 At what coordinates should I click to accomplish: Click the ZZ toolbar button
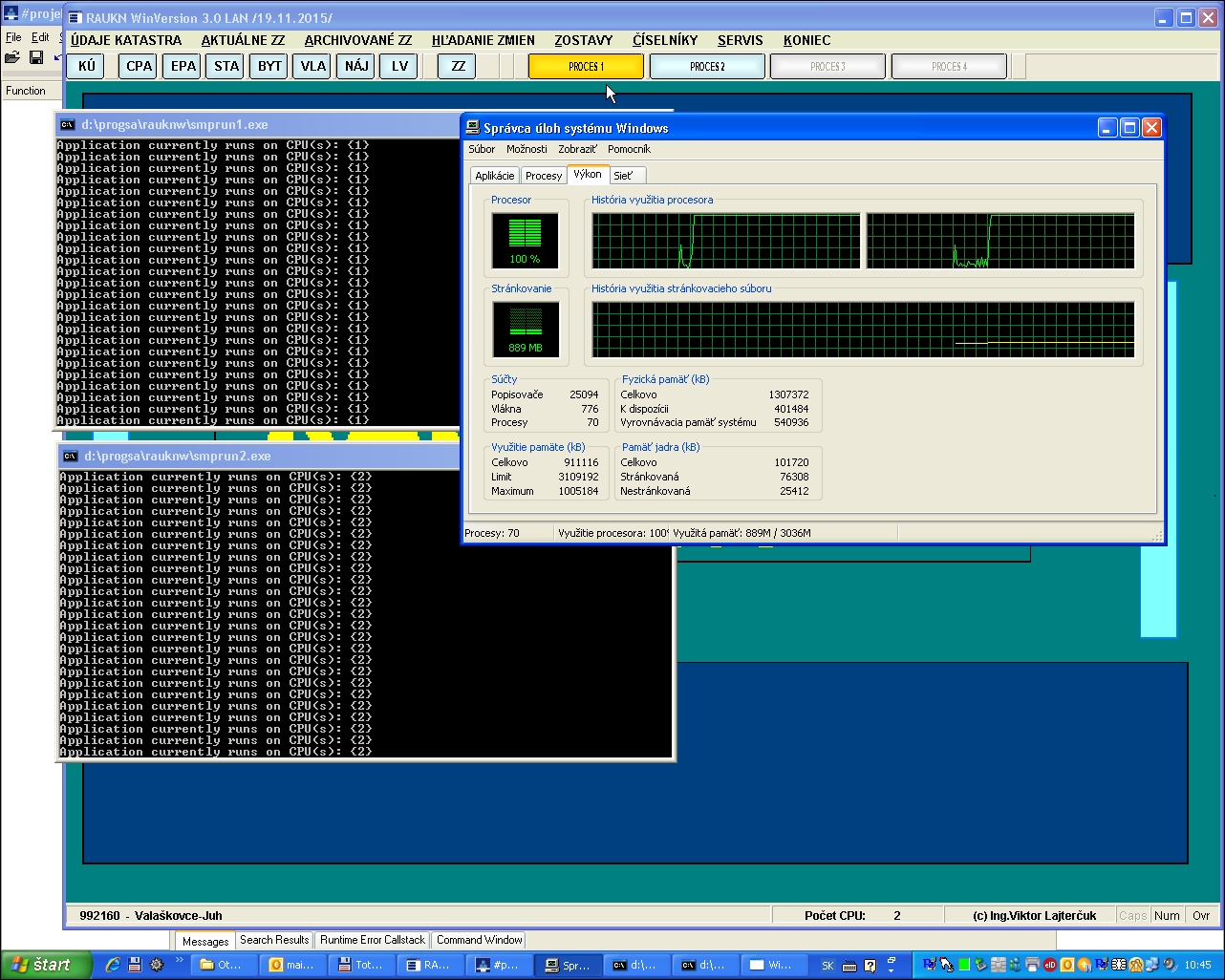point(456,66)
